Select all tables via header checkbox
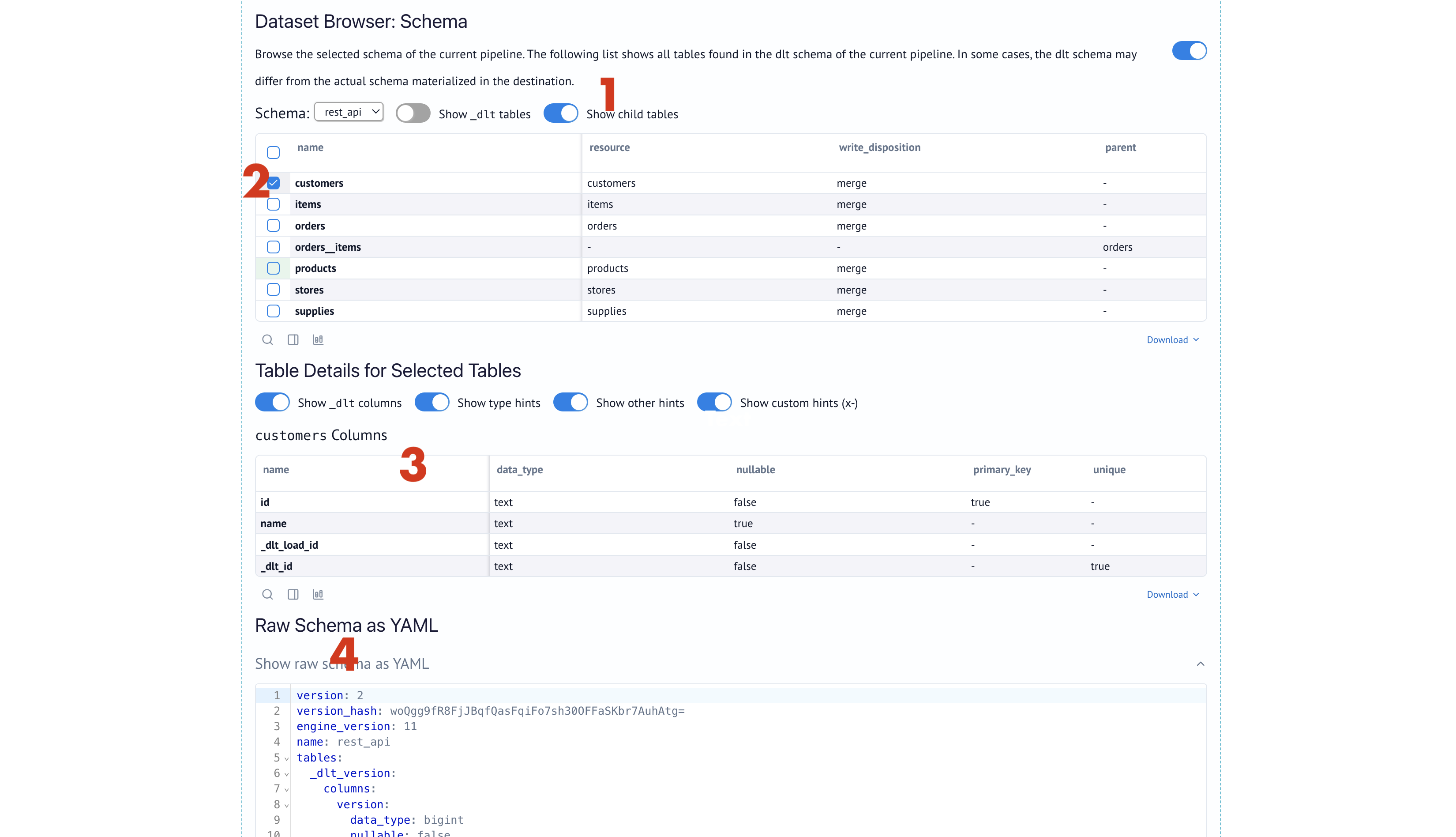Screen dimensions: 1456x837 (274, 152)
